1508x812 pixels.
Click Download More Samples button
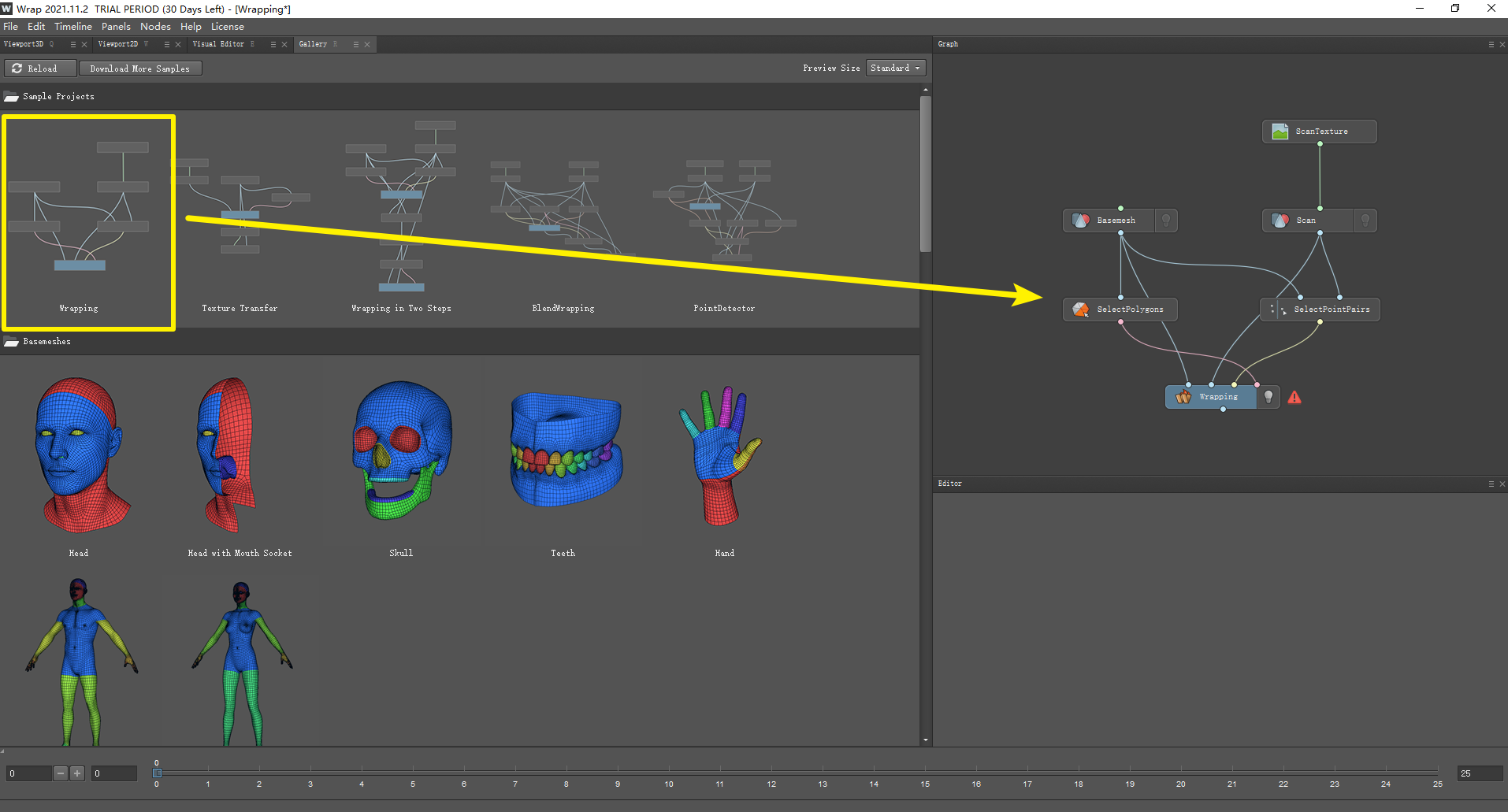140,69
